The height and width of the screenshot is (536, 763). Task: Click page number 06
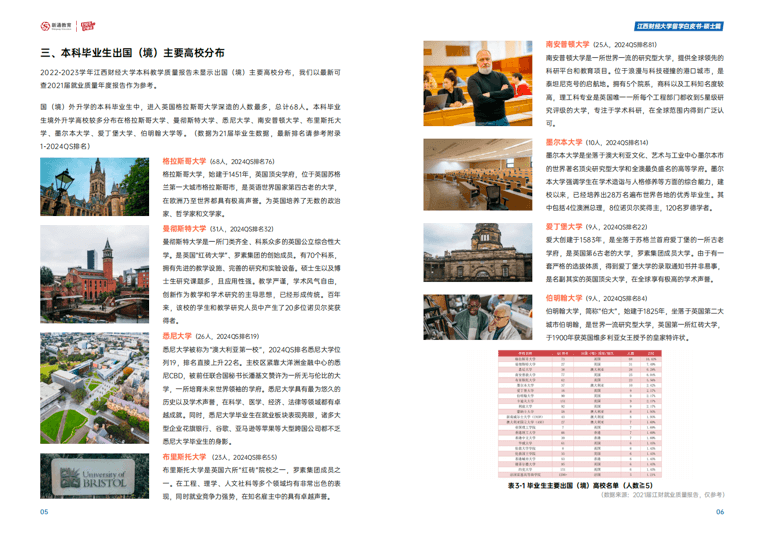click(x=720, y=512)
